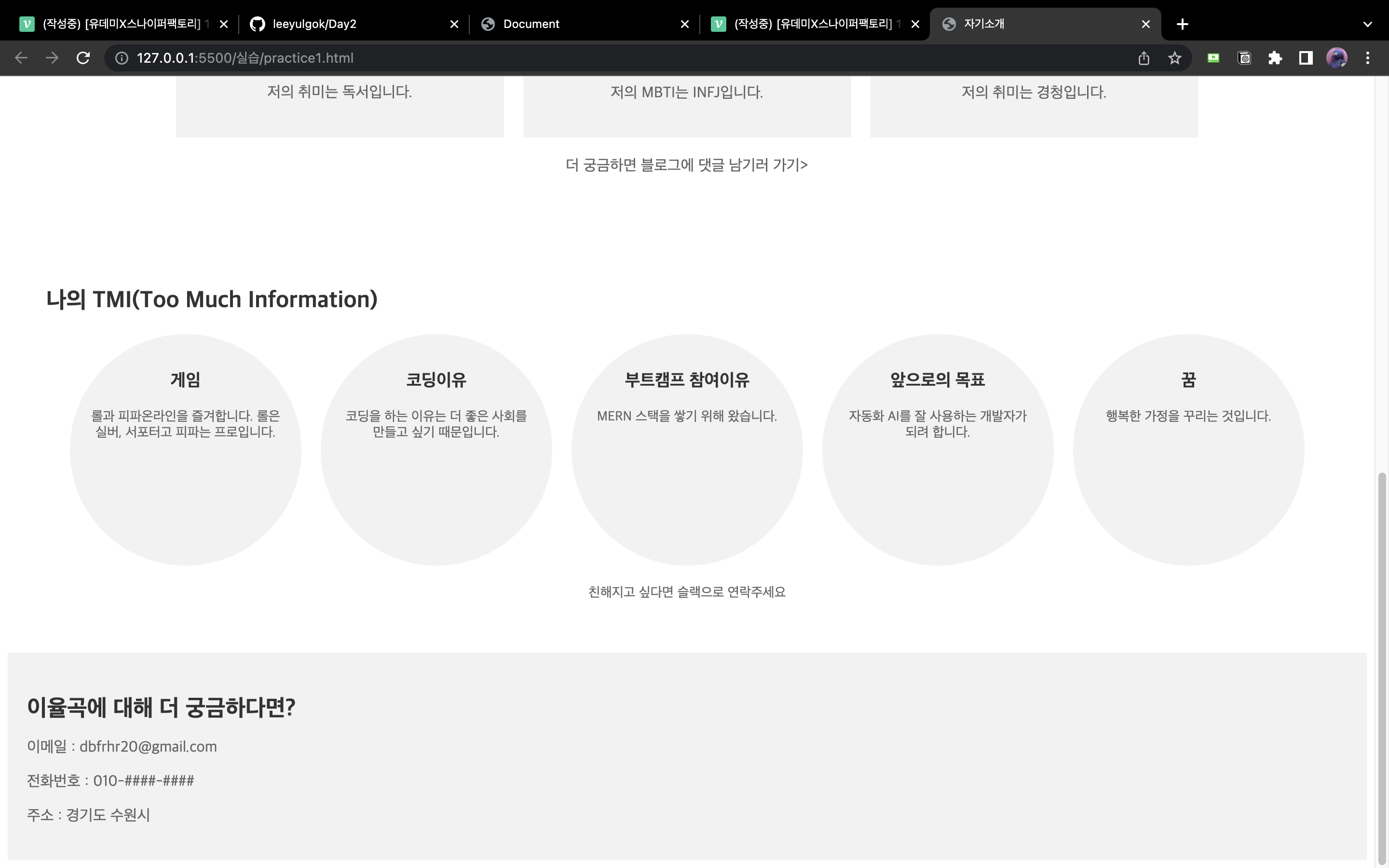
Task: Click the blog comment link 더 궁금하면 블로그에
Action: (686, 165)
